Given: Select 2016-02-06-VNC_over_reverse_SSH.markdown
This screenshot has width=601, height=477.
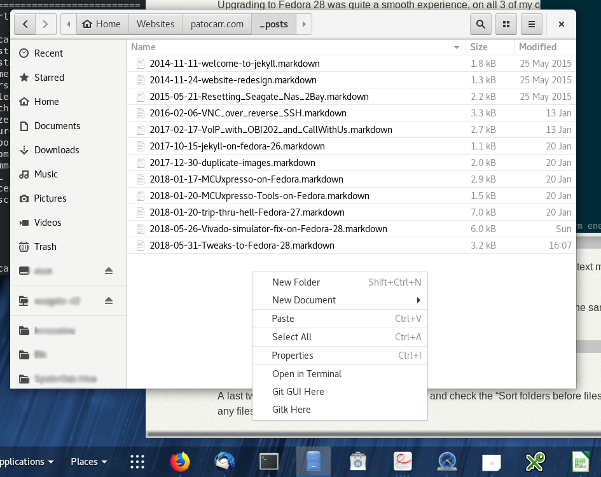Looking at the screenshot, I should coord(351,113).
